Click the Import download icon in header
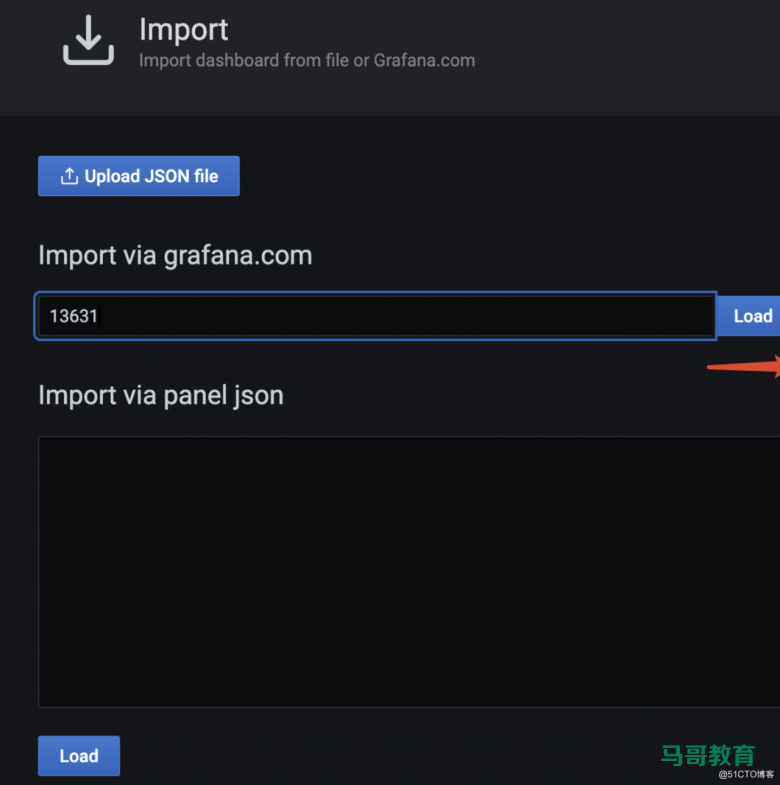Image resolution: width=780 pixels, height=785 pixels. click(x=89, y=40)
